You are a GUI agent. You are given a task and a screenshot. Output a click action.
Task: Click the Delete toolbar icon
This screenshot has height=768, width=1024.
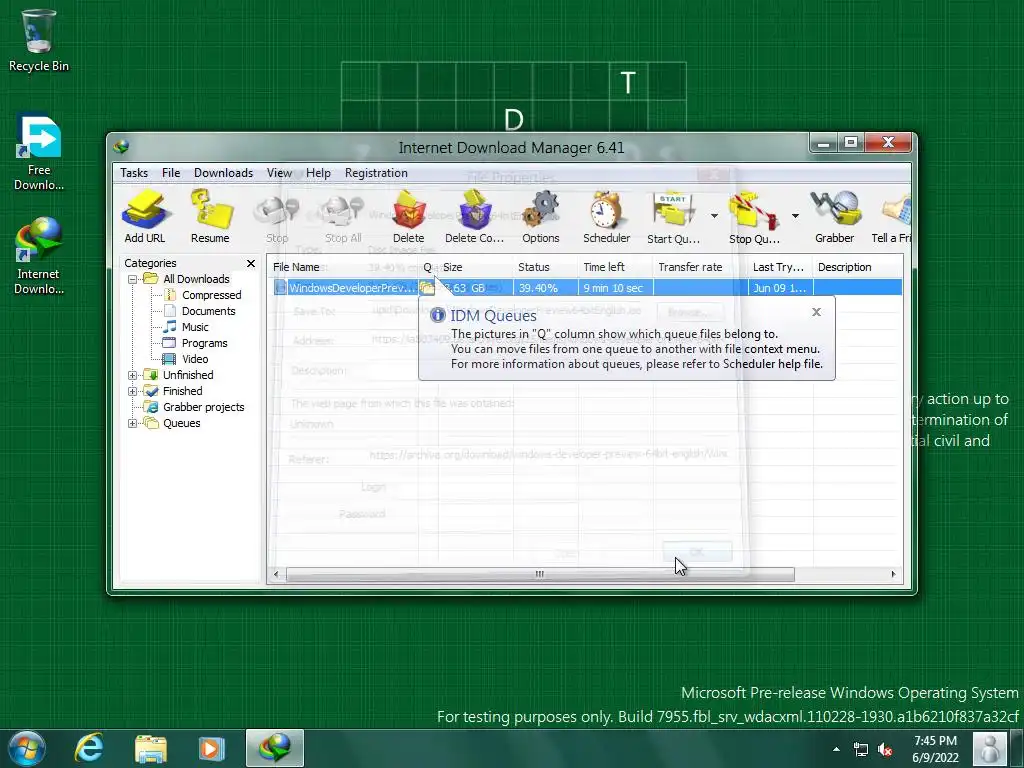409,217
